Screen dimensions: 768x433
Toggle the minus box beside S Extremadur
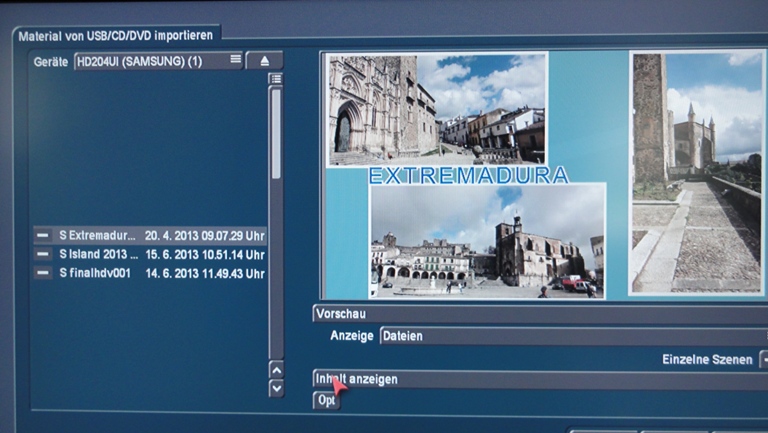(43, 236)
